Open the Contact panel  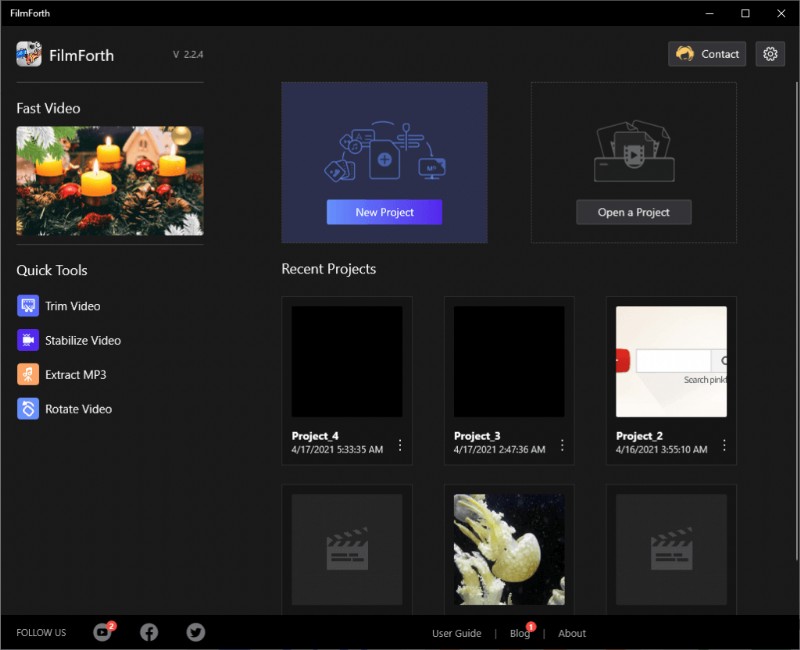pos(707,54)
